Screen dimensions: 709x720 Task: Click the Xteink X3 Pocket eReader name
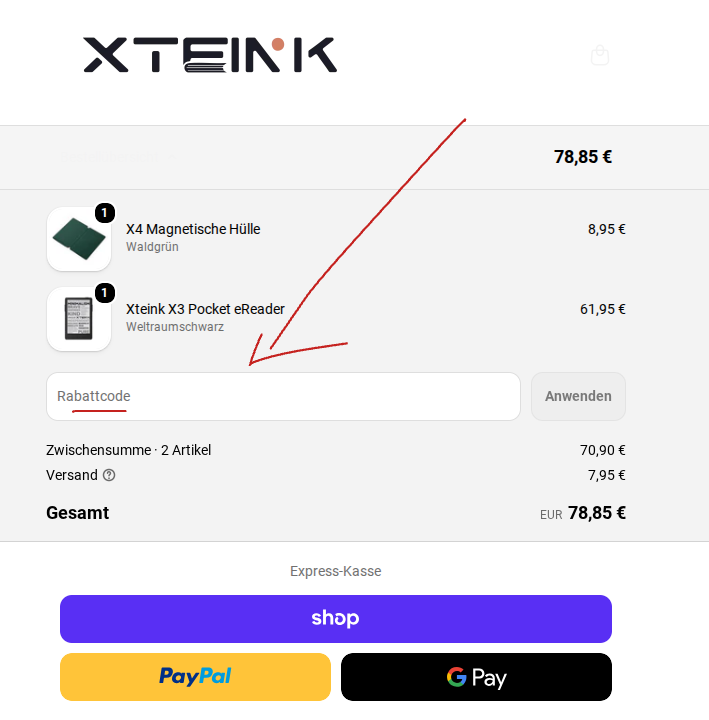pyautogui.click(x=205, y=309)
